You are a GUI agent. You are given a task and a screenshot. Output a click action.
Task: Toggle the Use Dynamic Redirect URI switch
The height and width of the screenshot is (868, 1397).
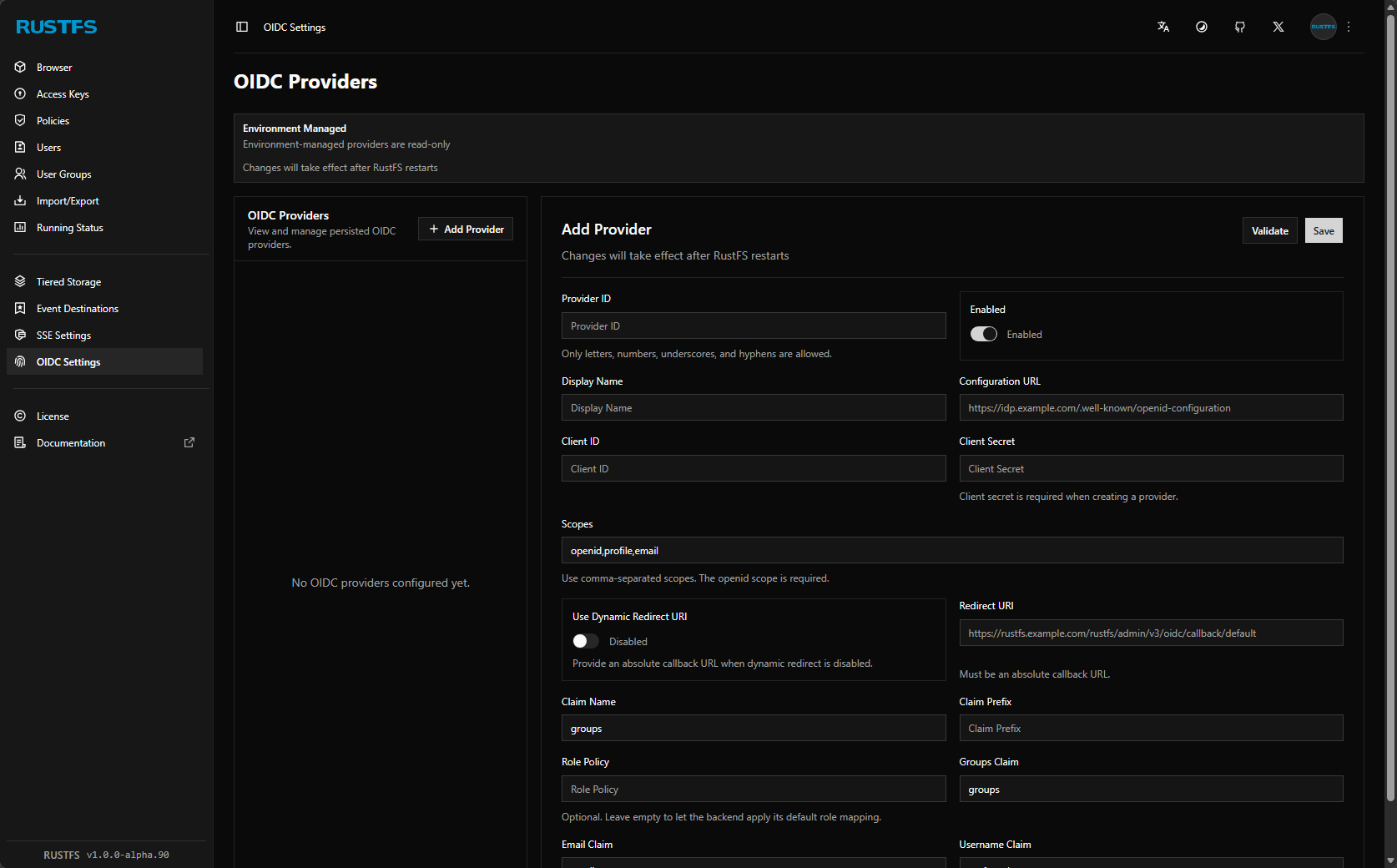(x=586, y=641)
